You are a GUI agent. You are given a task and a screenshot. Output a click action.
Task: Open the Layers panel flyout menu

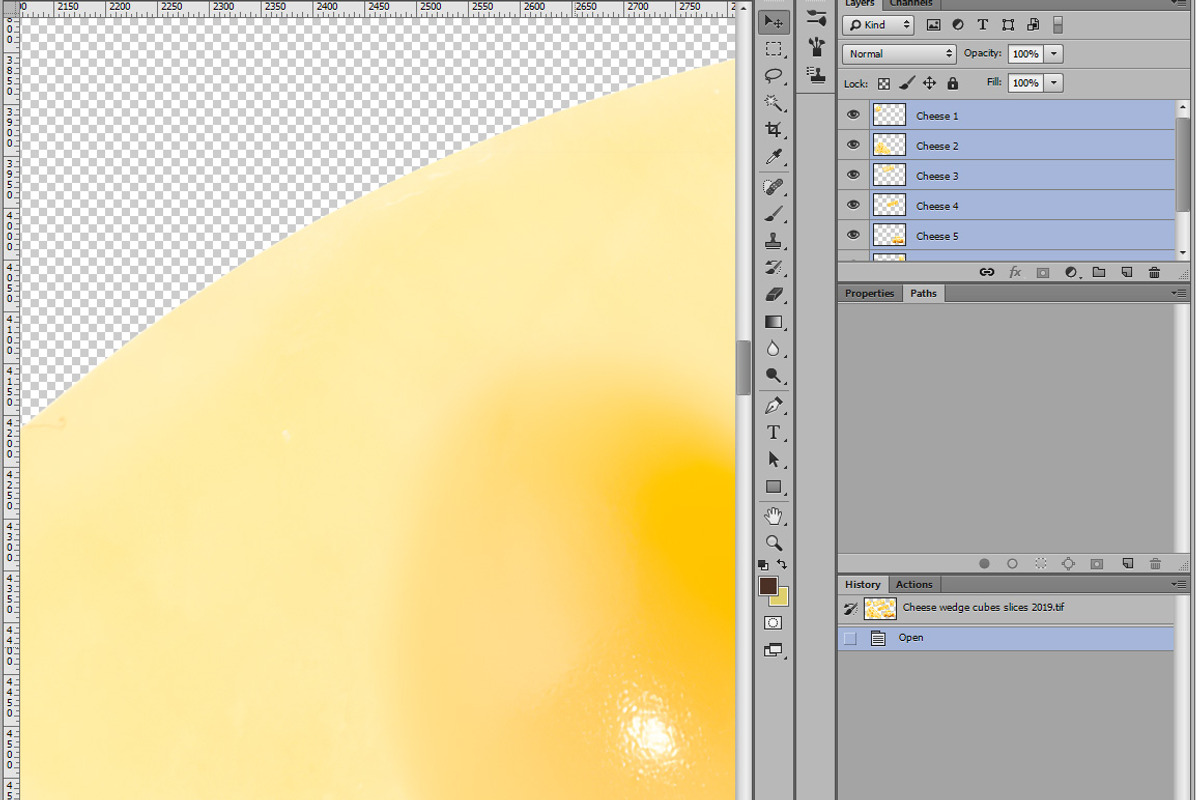[x=1181, y=3]
